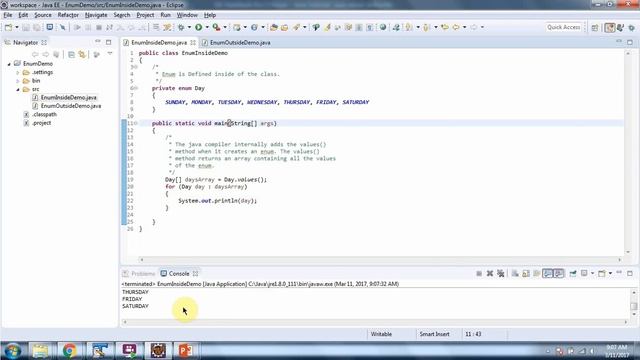The image size is (640, 360).
Task: Open the File menu
Action: click(8, 15)
